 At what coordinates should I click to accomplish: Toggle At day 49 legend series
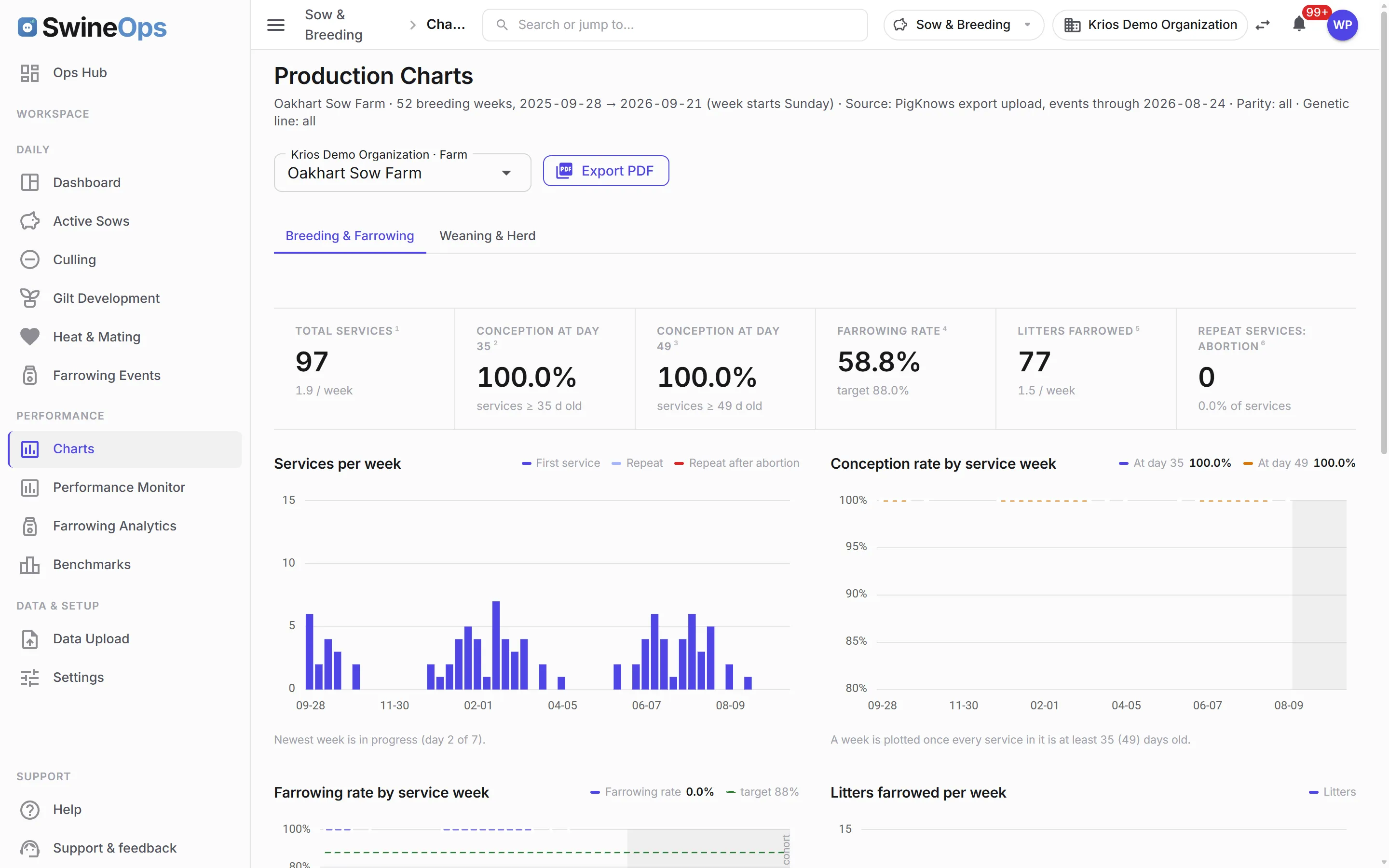pyautogui.click(x=1299, y=463)
